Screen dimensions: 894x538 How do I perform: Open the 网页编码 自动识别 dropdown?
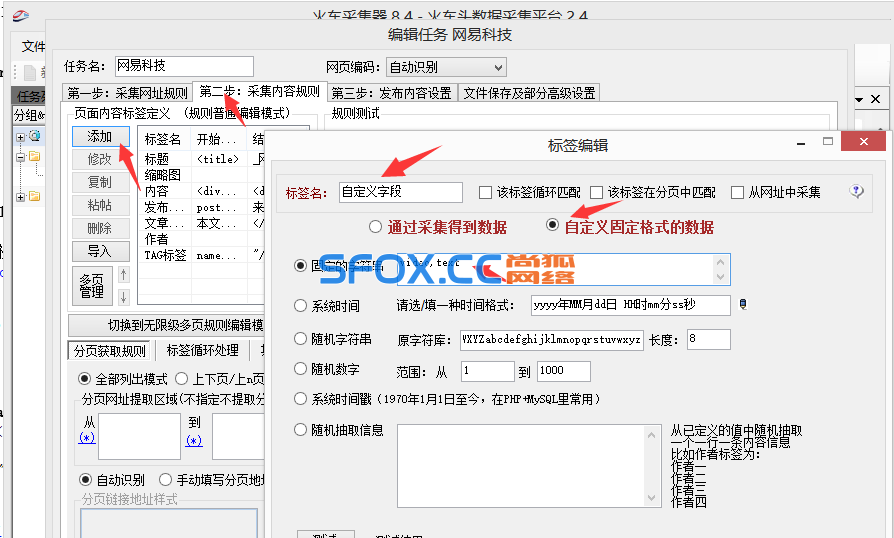click(446, 67)
